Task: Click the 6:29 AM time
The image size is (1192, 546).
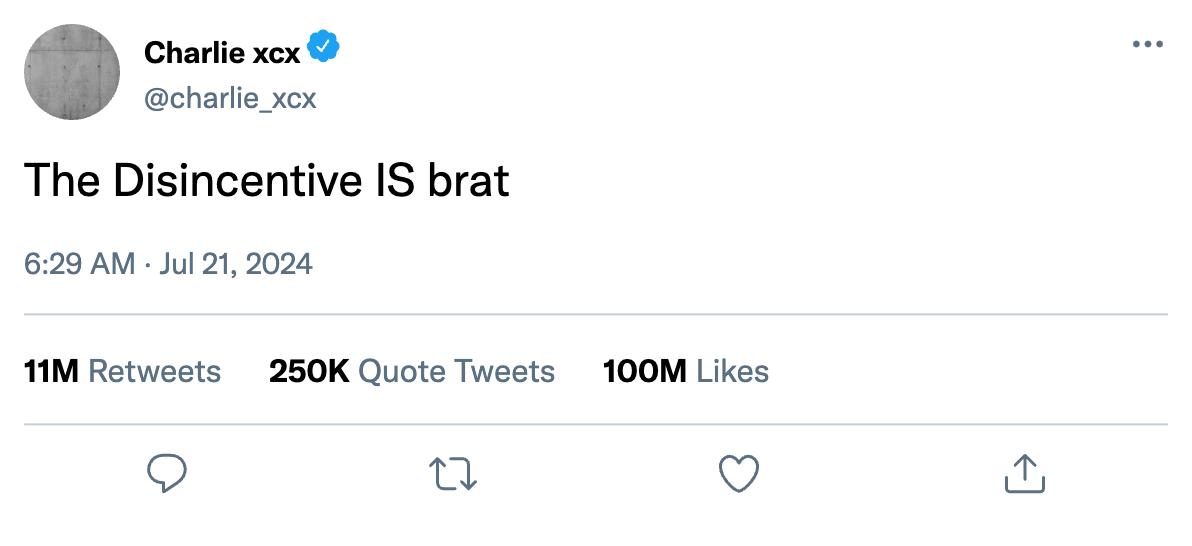Action: pos(78,264)
